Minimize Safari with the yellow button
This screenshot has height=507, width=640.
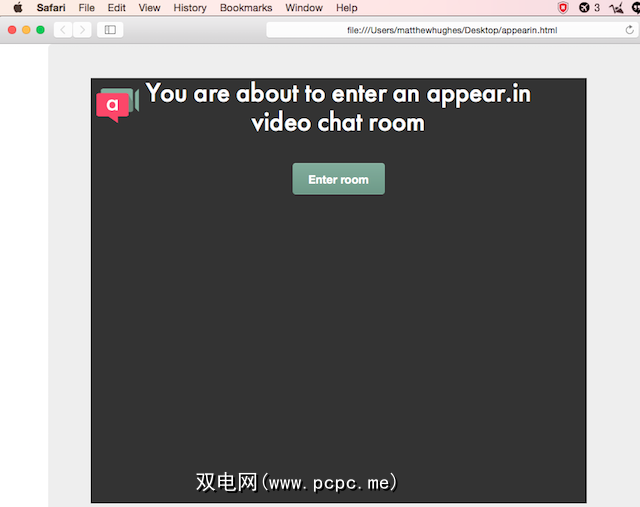click(26, 30)
